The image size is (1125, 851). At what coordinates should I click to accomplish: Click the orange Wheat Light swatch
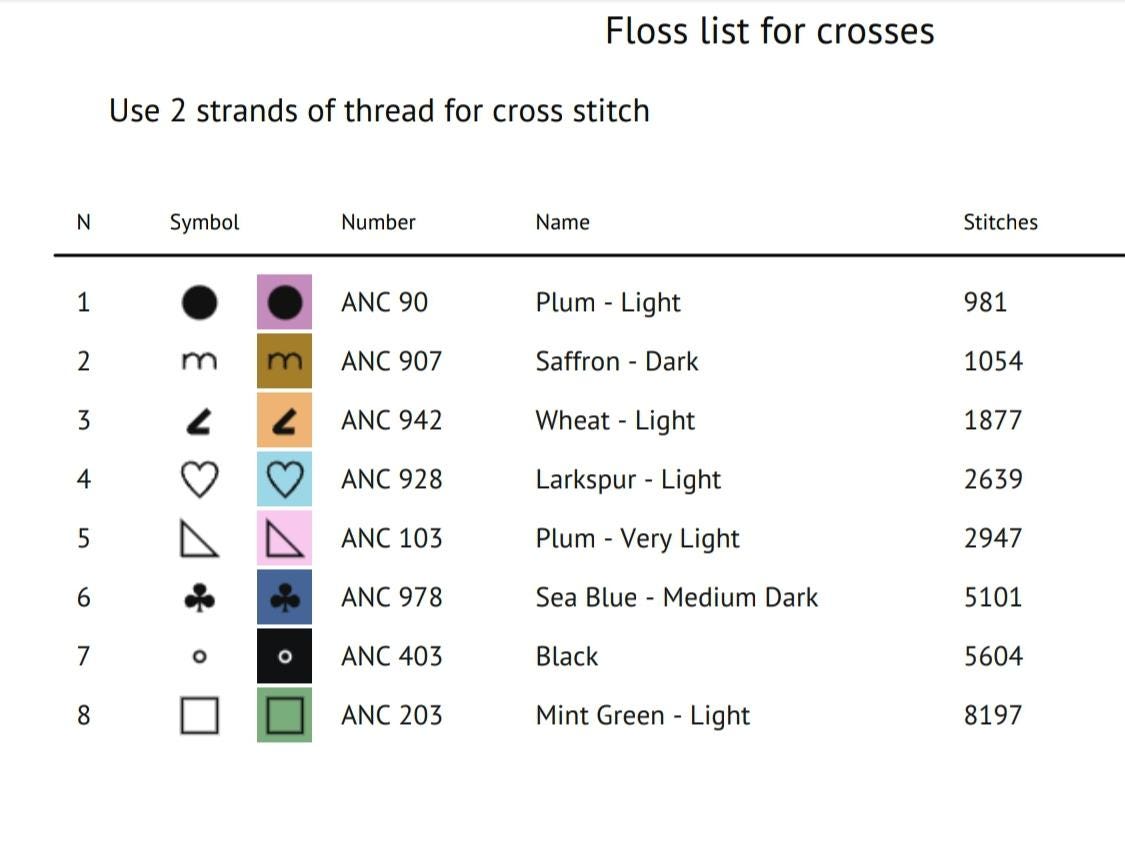(x=284, y=420)
